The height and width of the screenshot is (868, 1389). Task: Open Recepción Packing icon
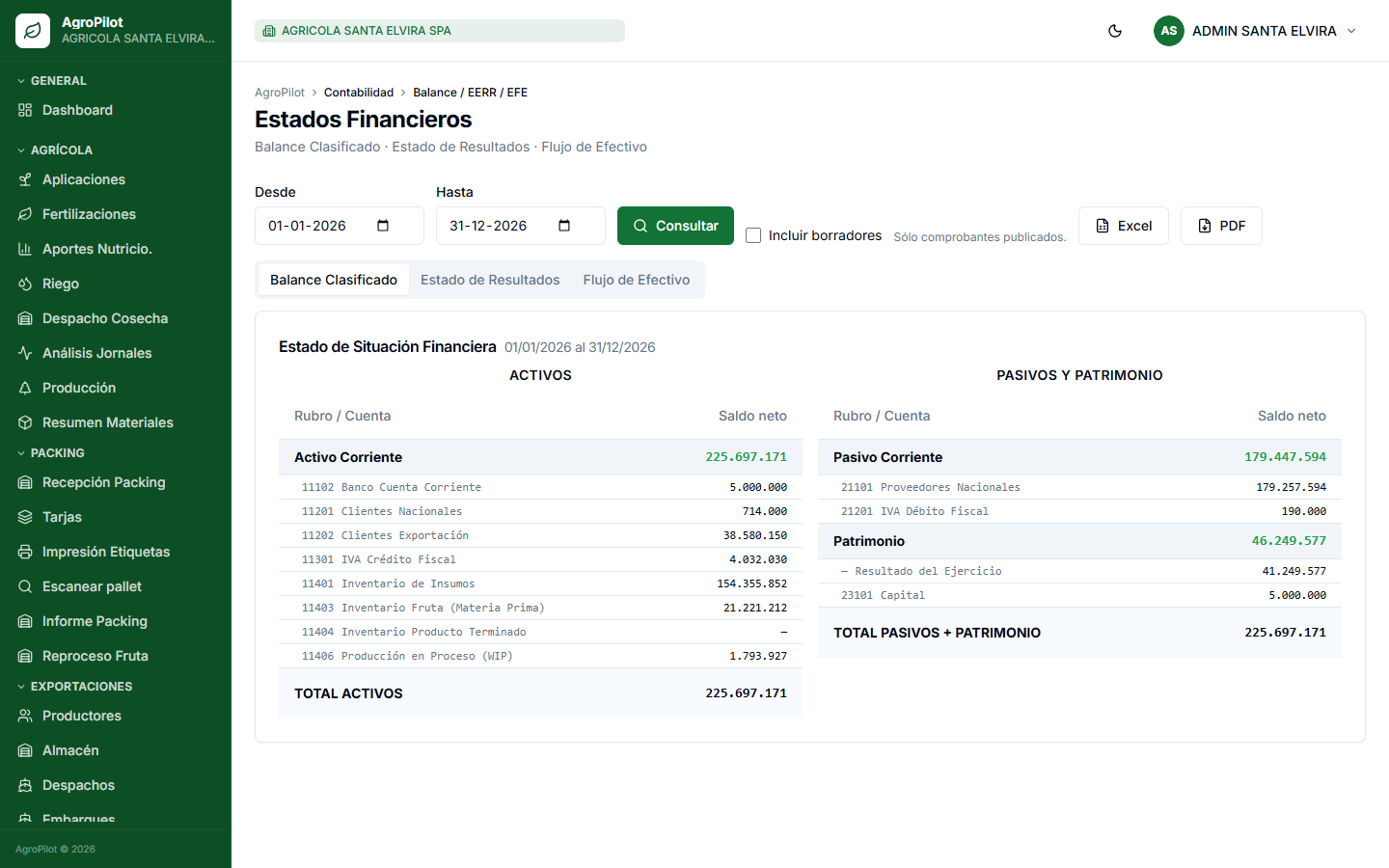[x=25, y=482]
